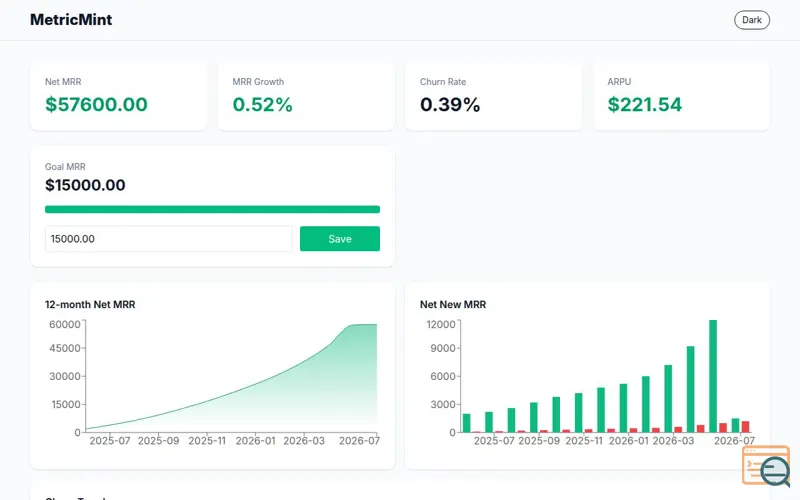Click the 2026-01 label under Net MRR chart
Viewport: 800px width, 500px height.
pyautogui.click(x=255, y=441)
